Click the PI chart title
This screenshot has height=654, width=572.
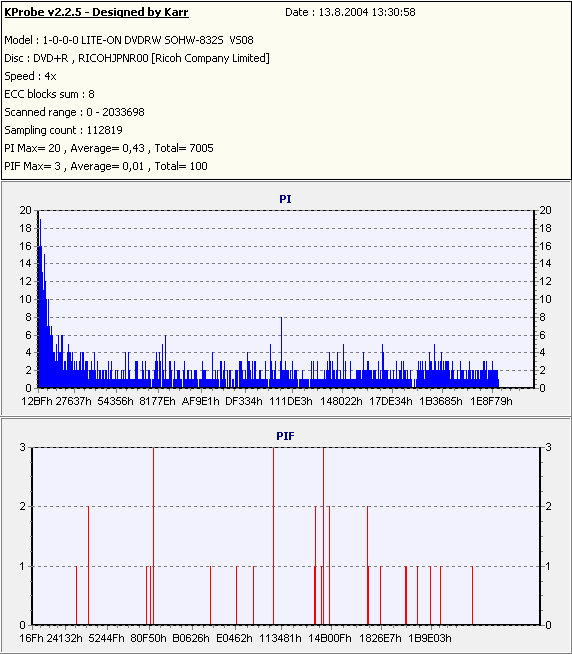coord(285,199)
